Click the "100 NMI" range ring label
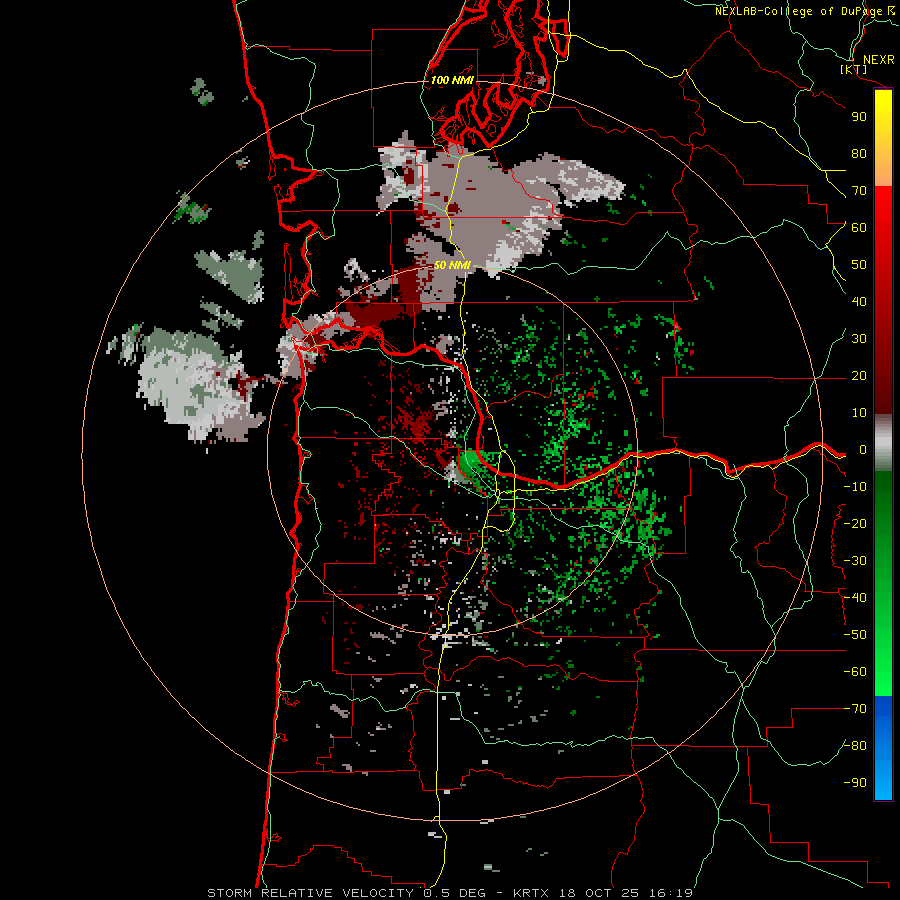The width and height of the screenshot is (900, 900). 452,80
